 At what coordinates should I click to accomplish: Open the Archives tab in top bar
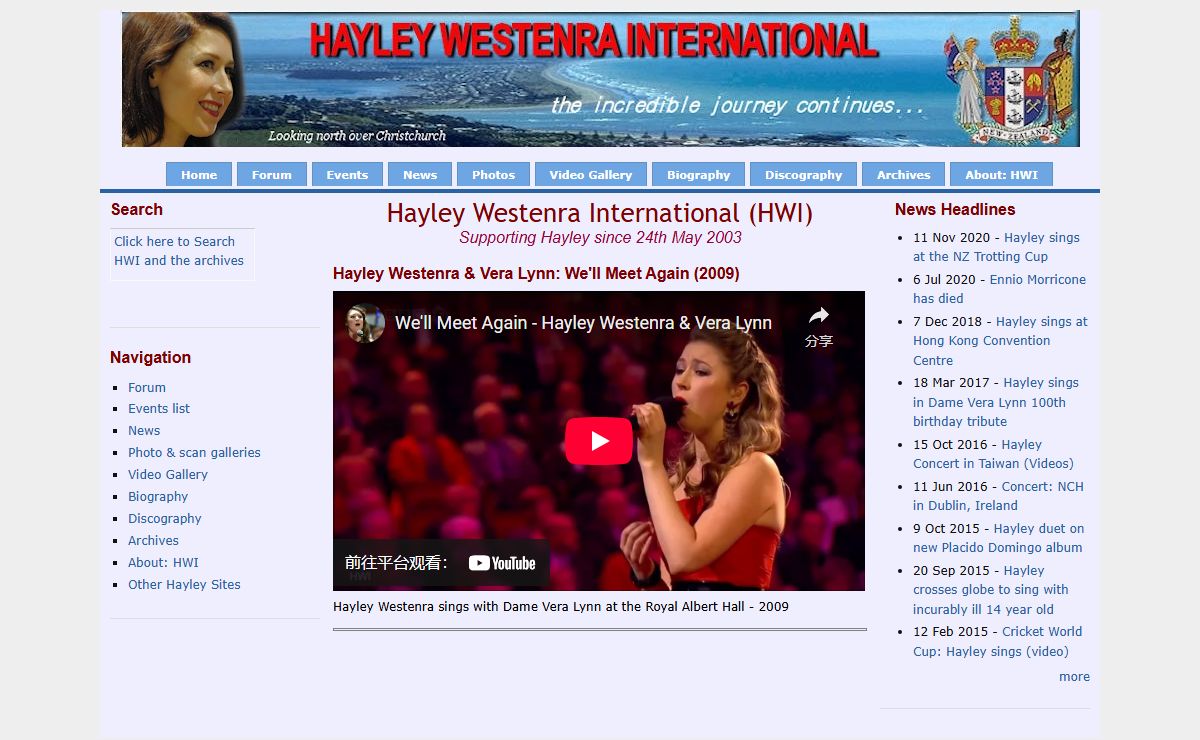pyautogui.click(x=904, y=174)
